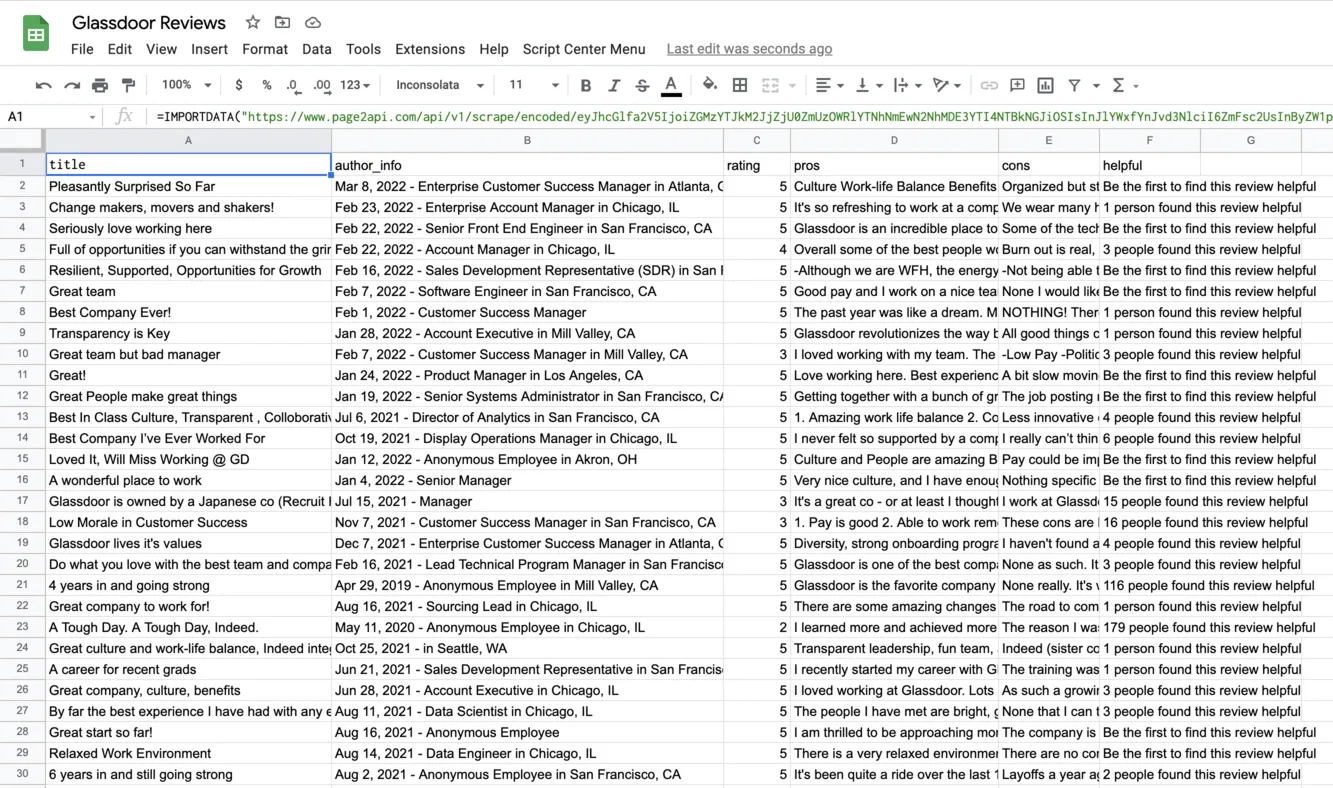Open text rotation options
1333x788 pixels.
[946, 85]
